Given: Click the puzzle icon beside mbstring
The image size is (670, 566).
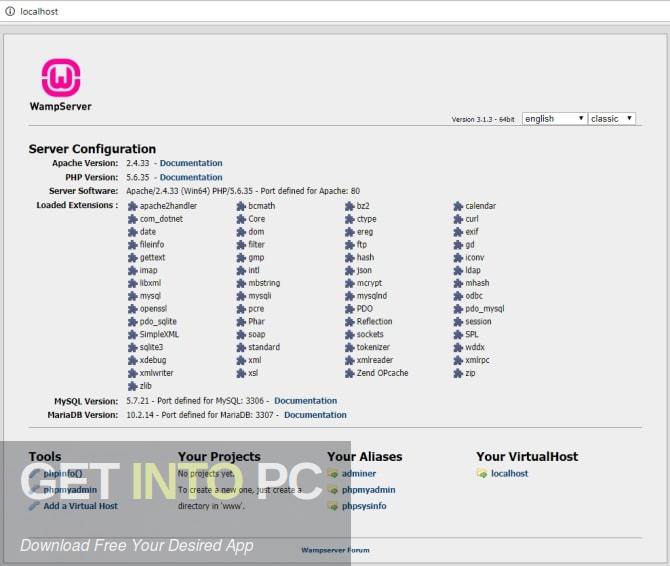Looking at the screenshot, I should click(x=241, y=283).
